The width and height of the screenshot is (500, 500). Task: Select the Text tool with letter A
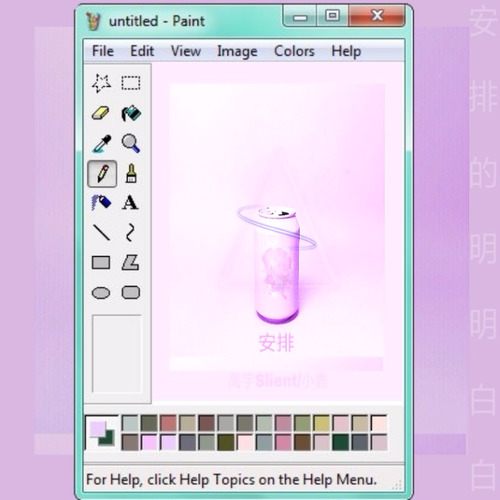130,203
